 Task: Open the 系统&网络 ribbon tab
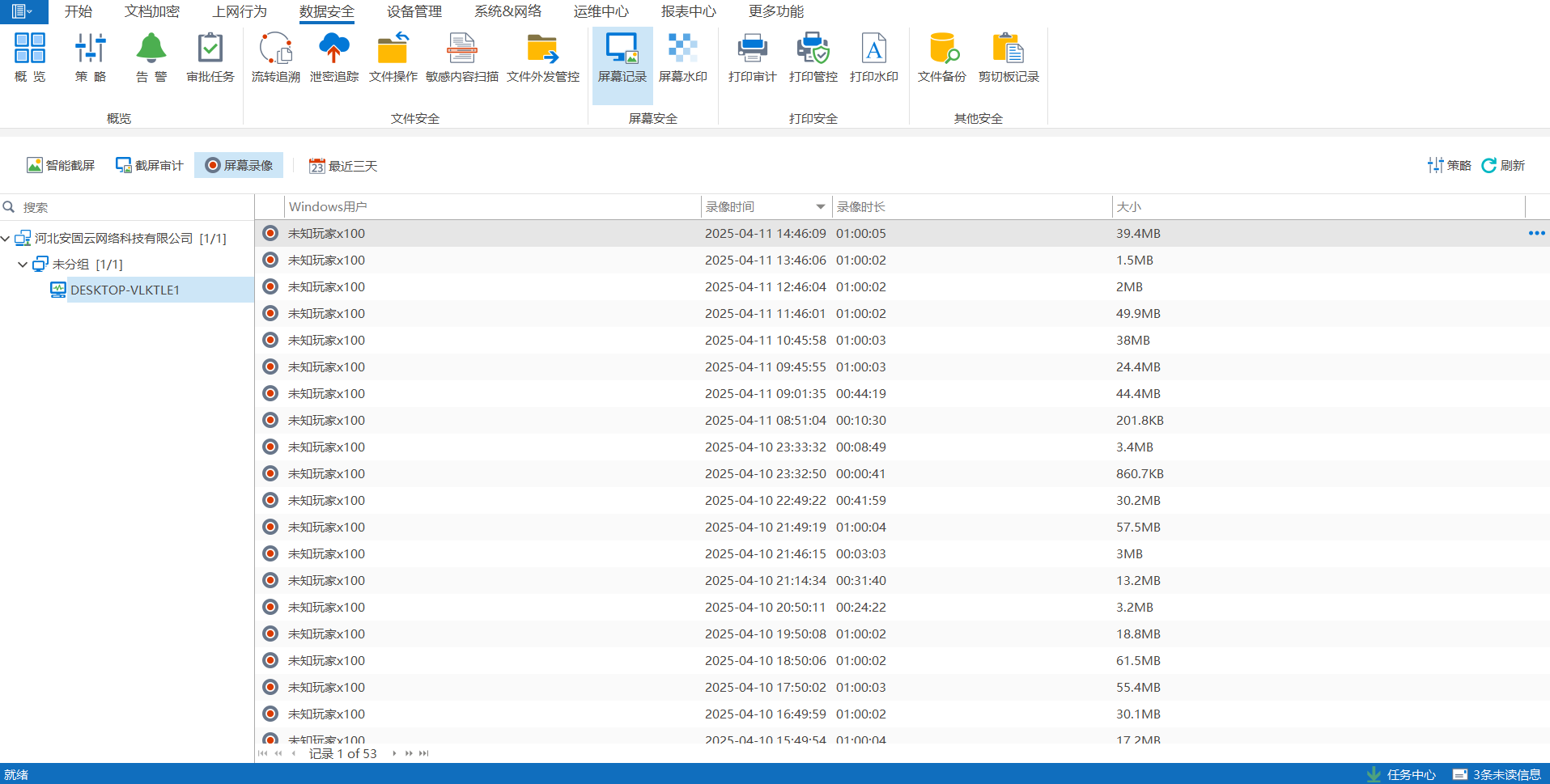tap(507, 11)
